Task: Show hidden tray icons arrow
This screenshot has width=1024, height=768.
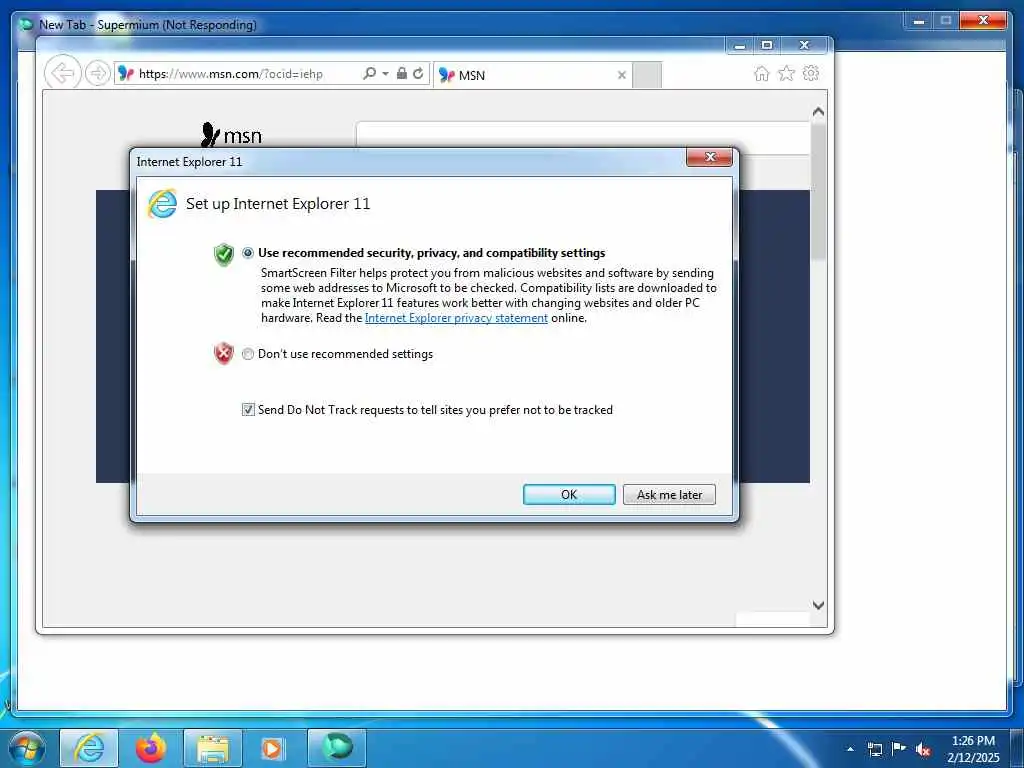Action: [850, 748]
